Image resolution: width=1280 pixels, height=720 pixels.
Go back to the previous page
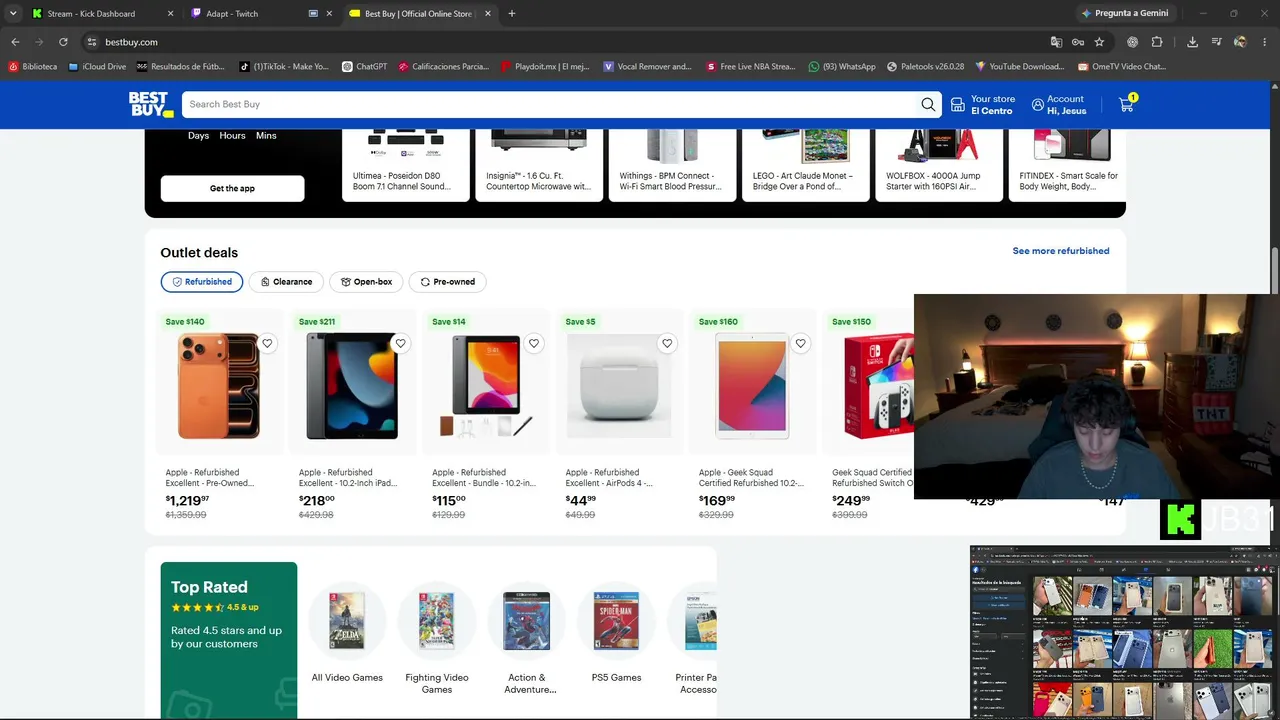15,42
